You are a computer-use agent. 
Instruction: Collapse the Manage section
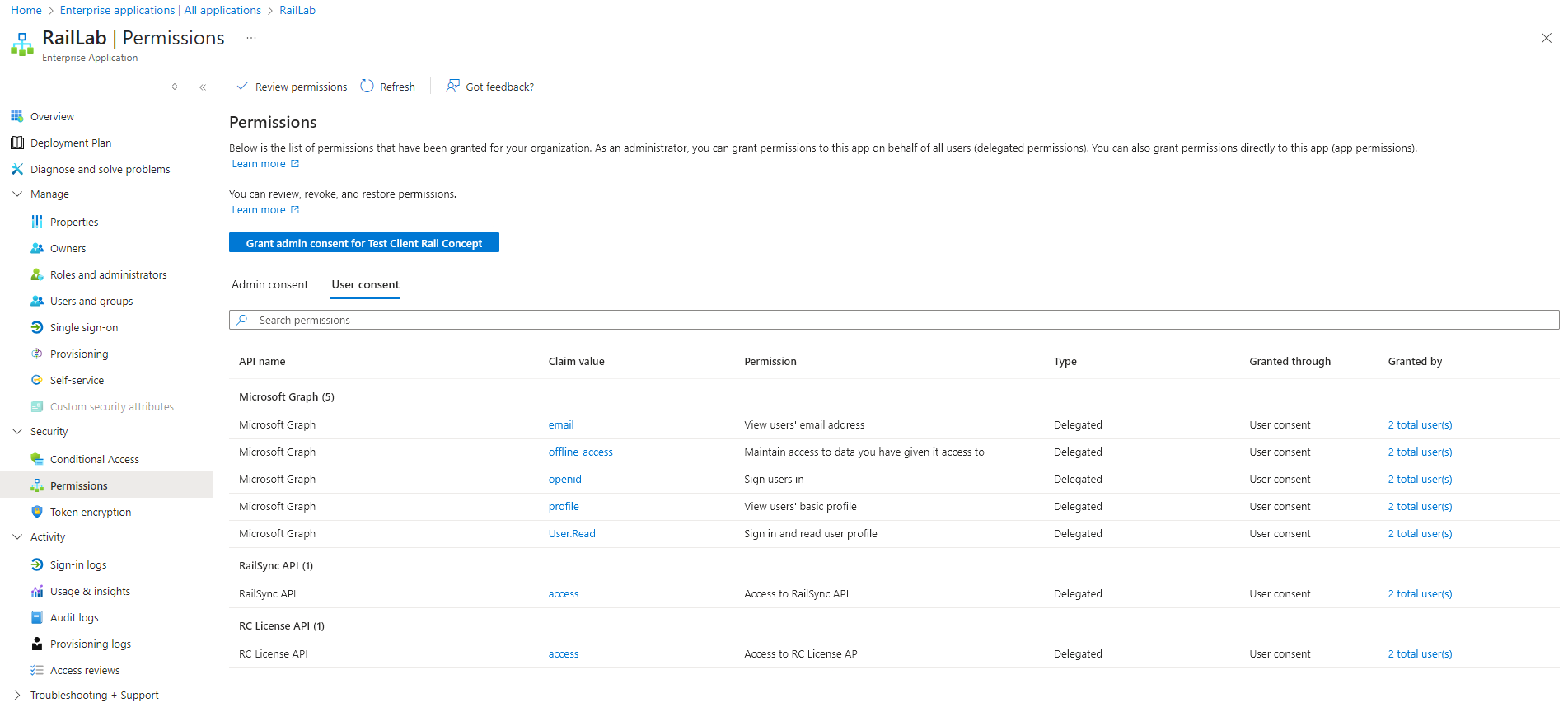tap(17, 194)
